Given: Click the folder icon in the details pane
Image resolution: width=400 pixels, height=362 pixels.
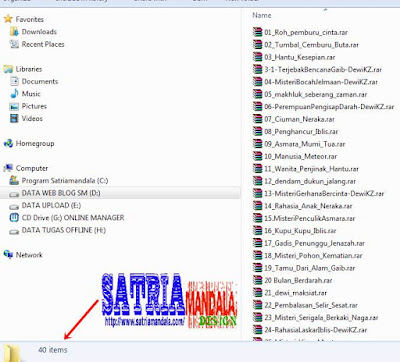Looking at the screenshot, I should coord(13,353).
